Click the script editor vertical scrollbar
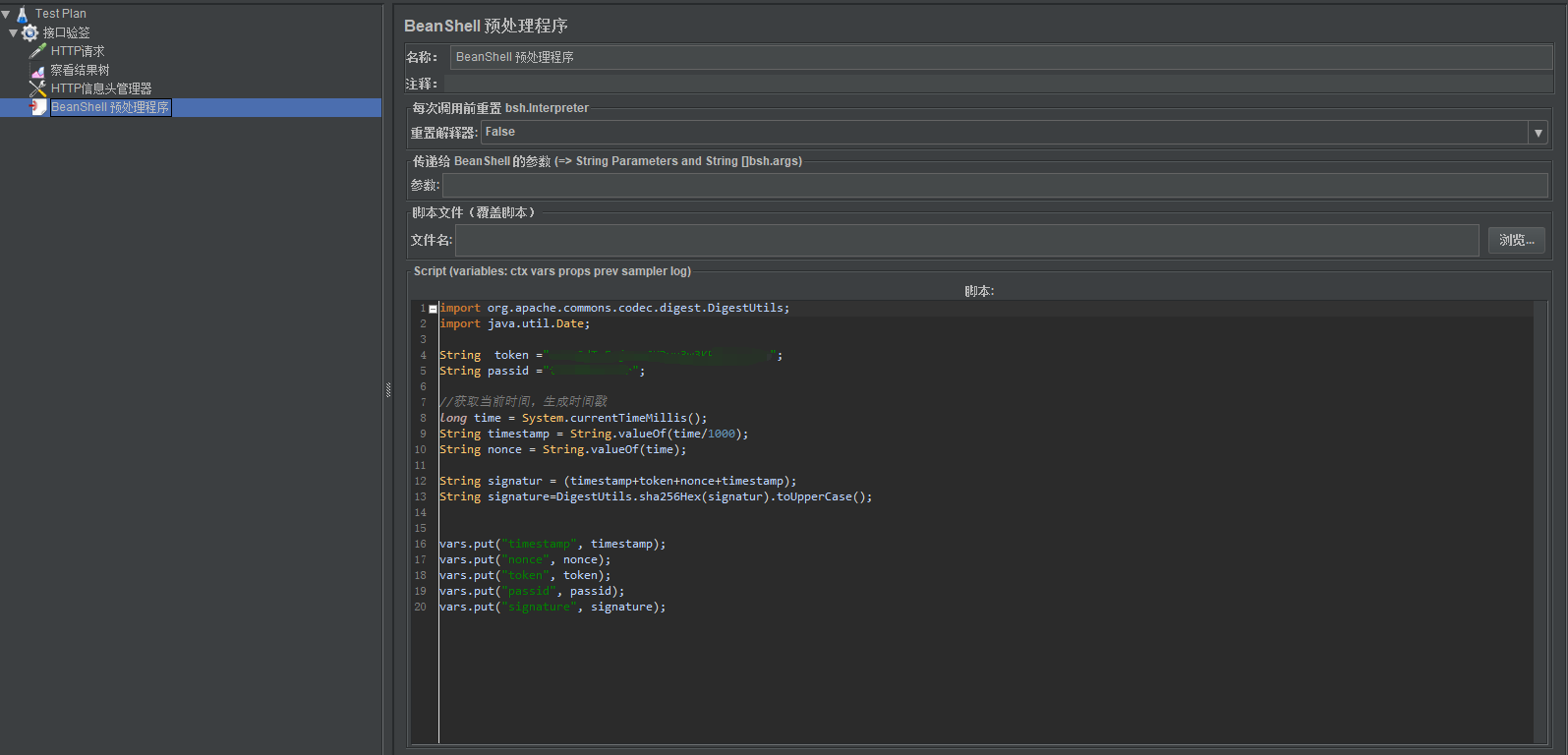 coord(1540,521)
